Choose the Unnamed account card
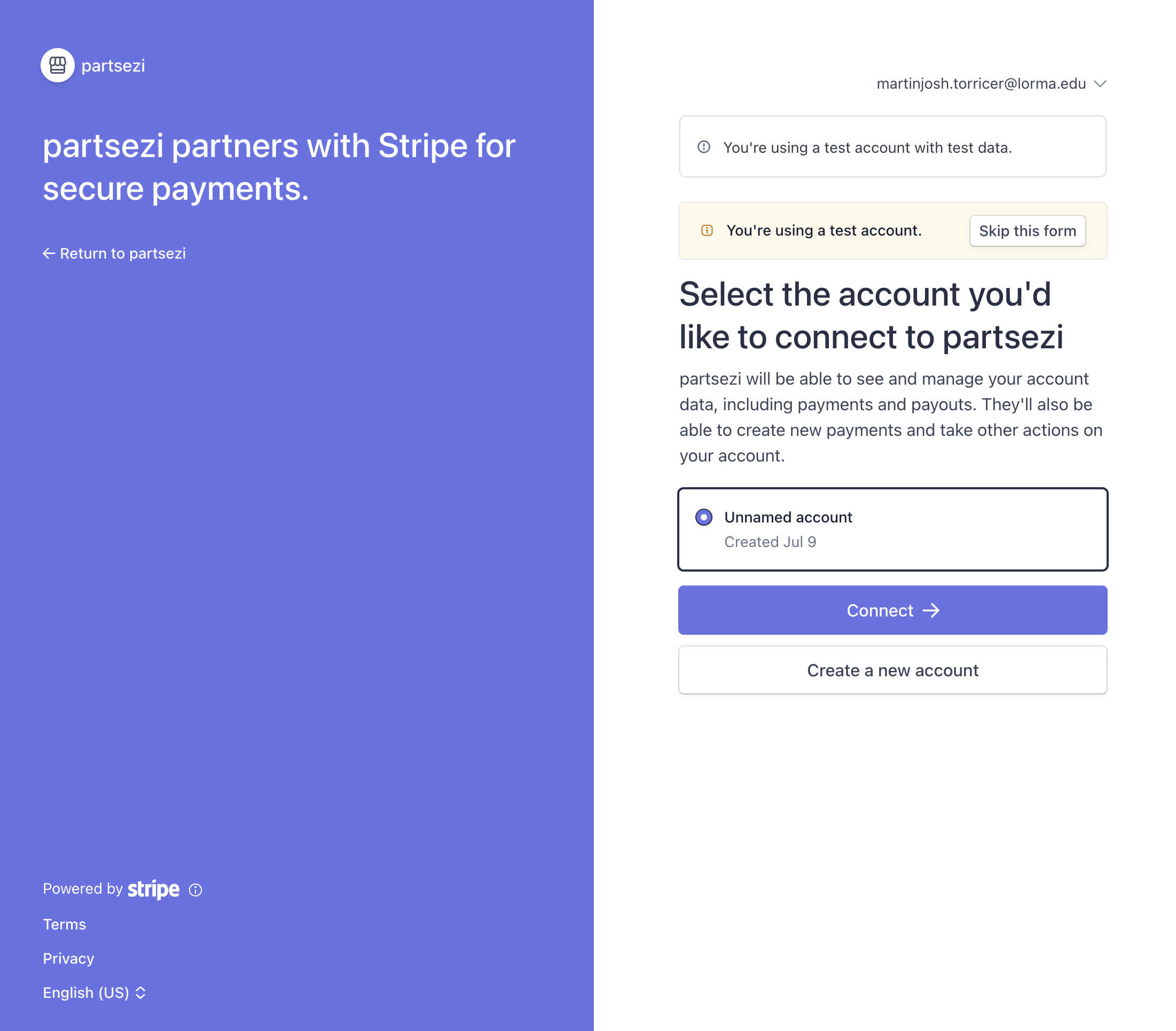Viewport: 1176px width, 1031px height. pyautogui.click(x=892, y=529)
